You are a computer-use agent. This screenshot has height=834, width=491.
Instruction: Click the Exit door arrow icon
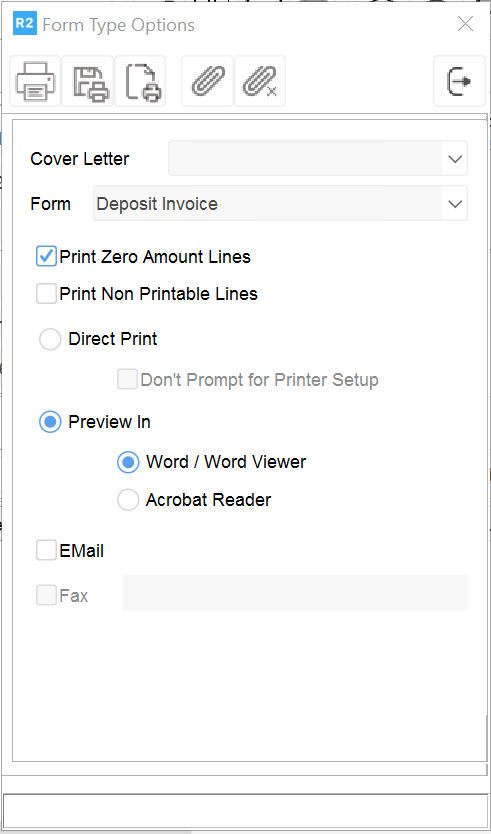459,81
